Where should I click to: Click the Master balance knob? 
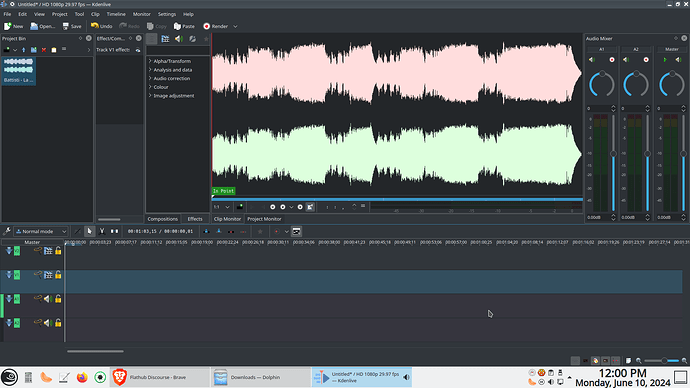tap(672, 84)
